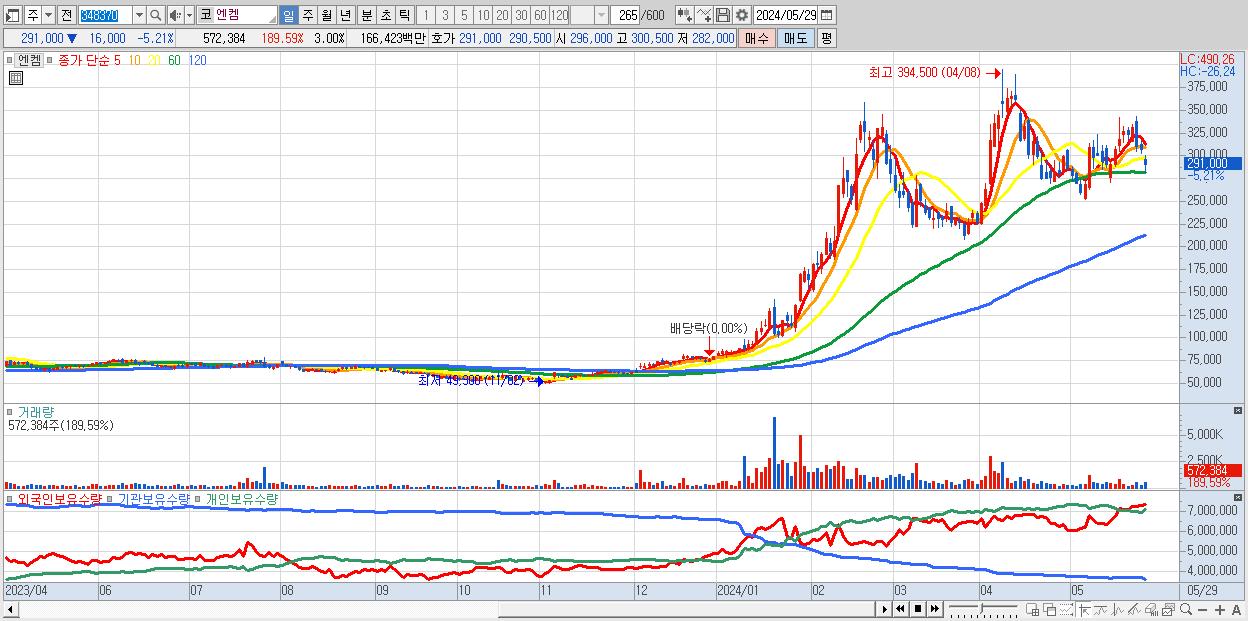Click the 개인보유수량 indicator label

[x=240, y=498]
